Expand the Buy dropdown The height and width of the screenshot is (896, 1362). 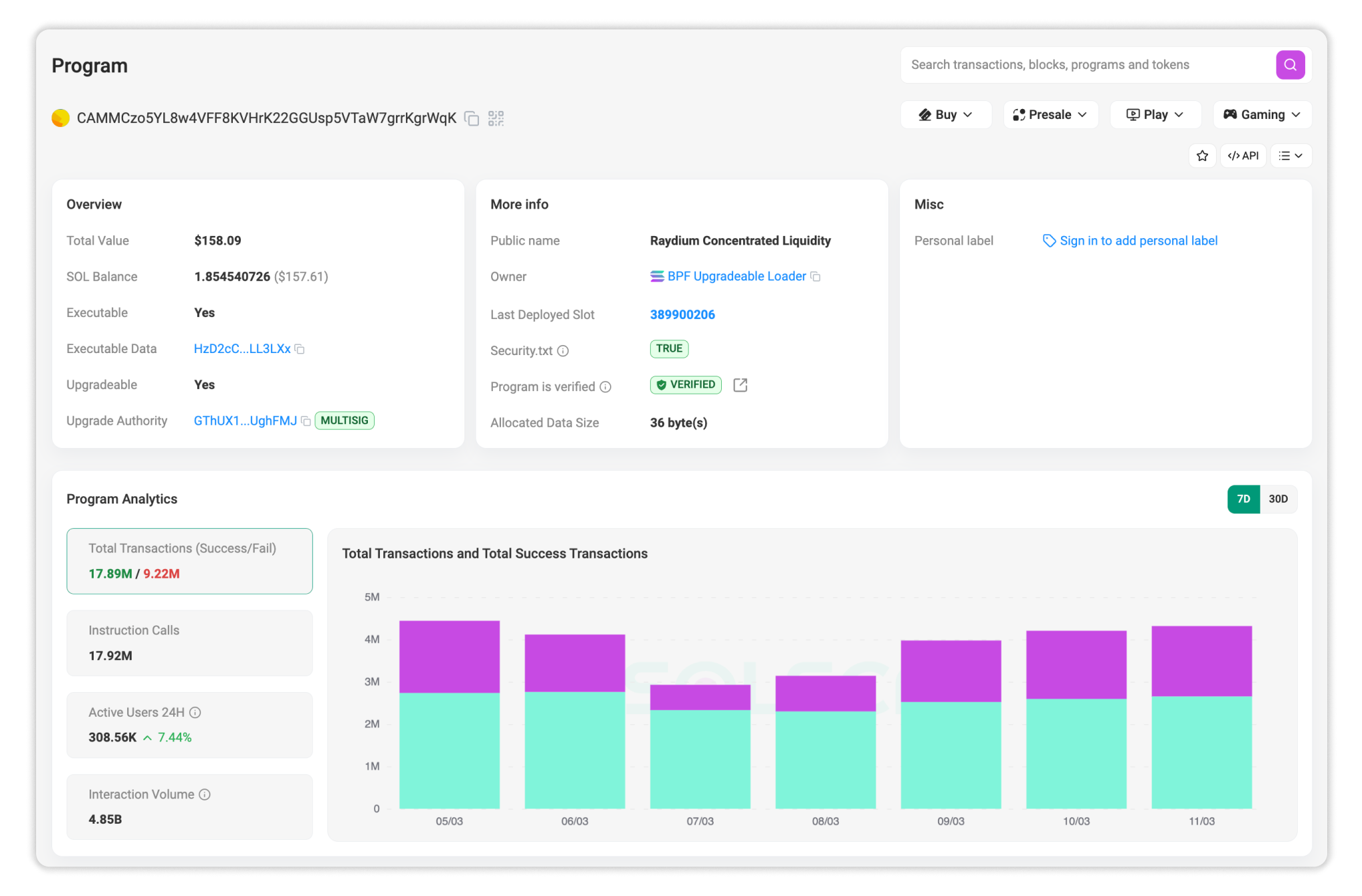945,115
